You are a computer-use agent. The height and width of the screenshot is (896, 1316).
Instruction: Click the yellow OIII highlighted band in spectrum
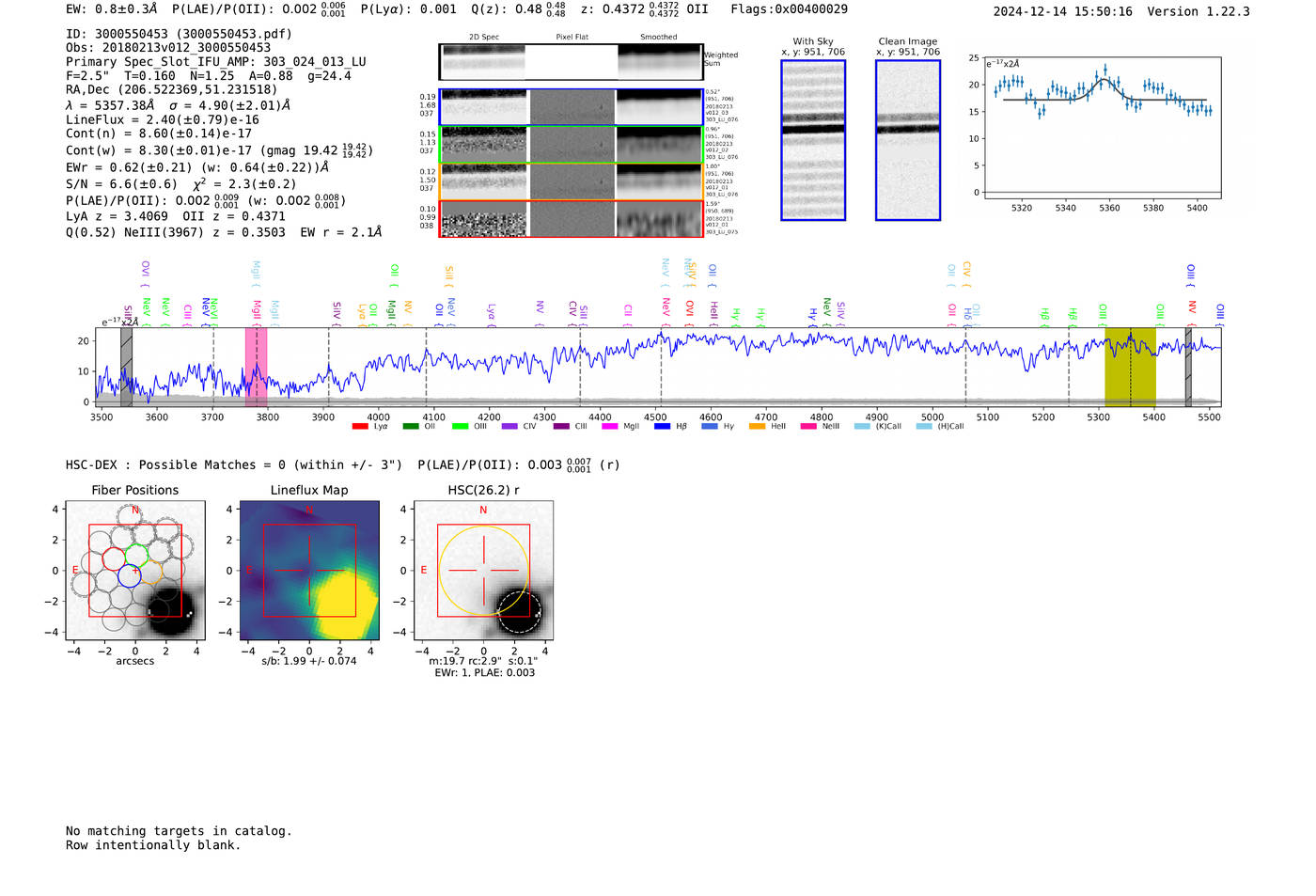click(x=1130, y=367)
